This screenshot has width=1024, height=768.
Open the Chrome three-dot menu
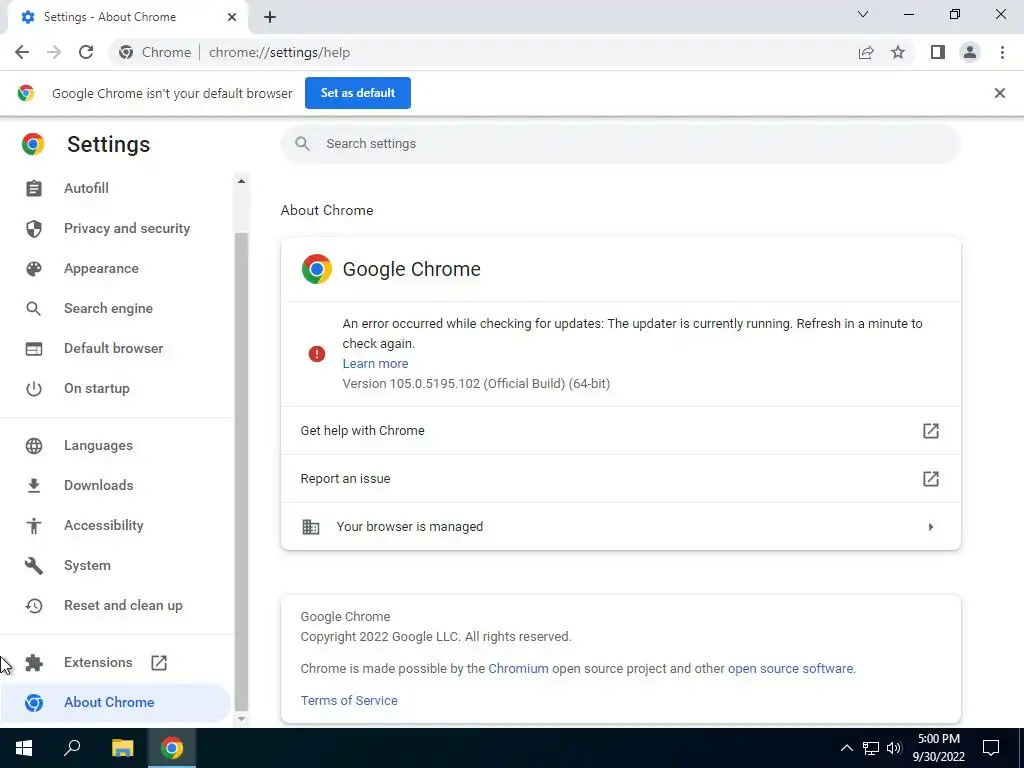(1002, 52)
